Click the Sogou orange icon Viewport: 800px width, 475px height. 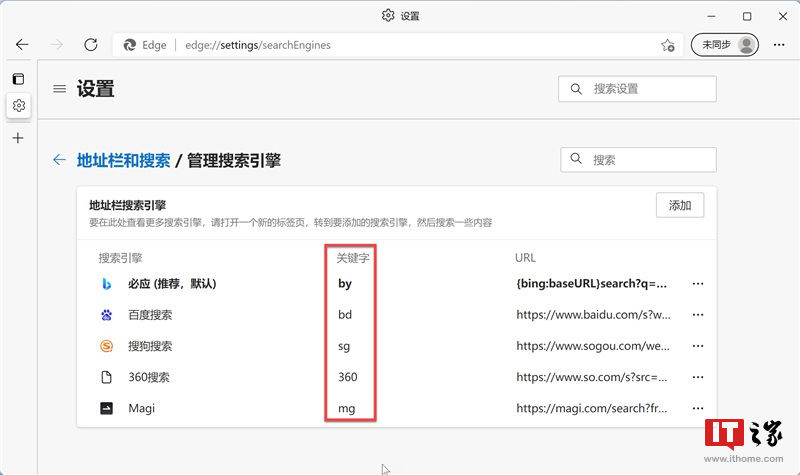(106, 346)
